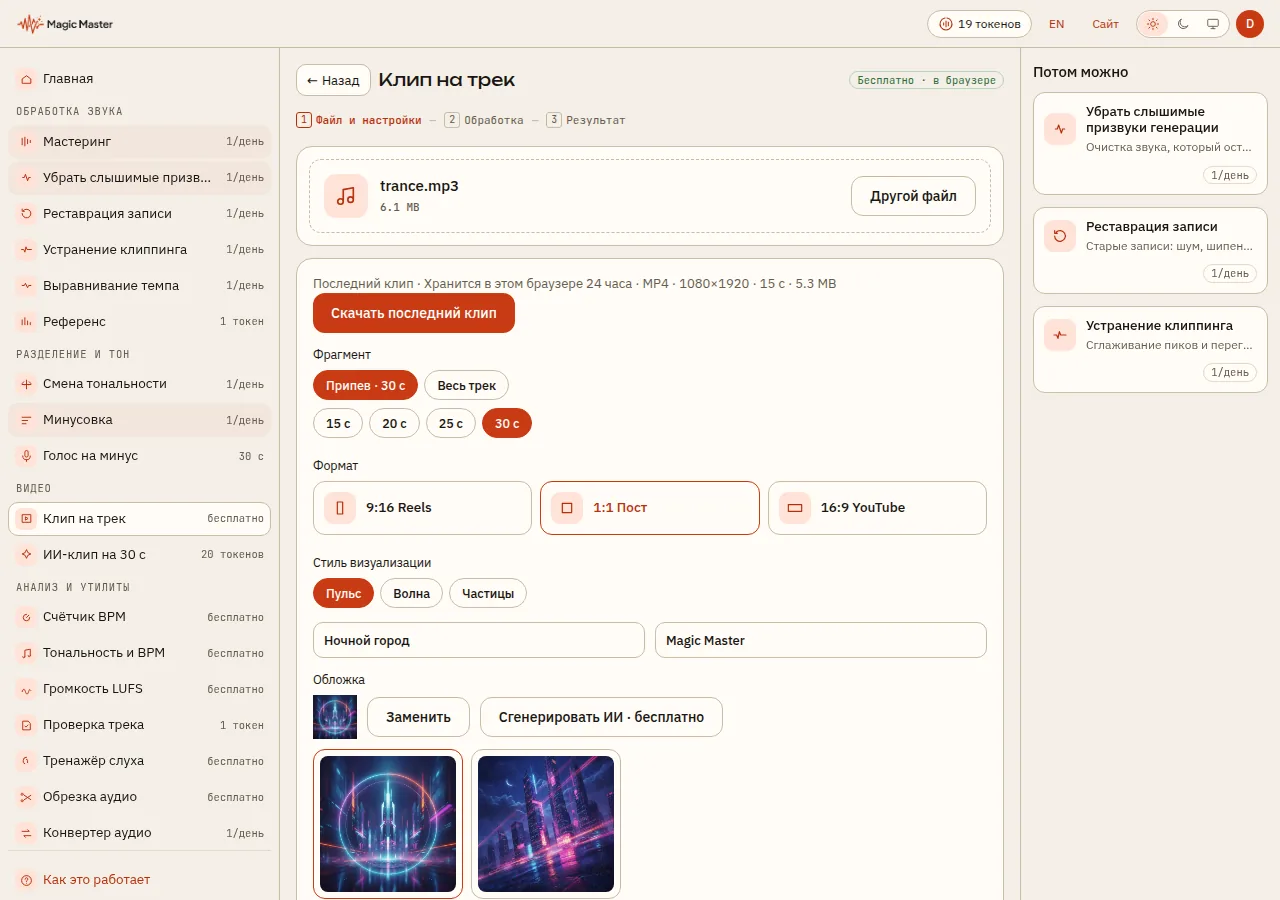Click the Голос на минус microphone icon
1280x900 pixels.
(x=26, y=455)
